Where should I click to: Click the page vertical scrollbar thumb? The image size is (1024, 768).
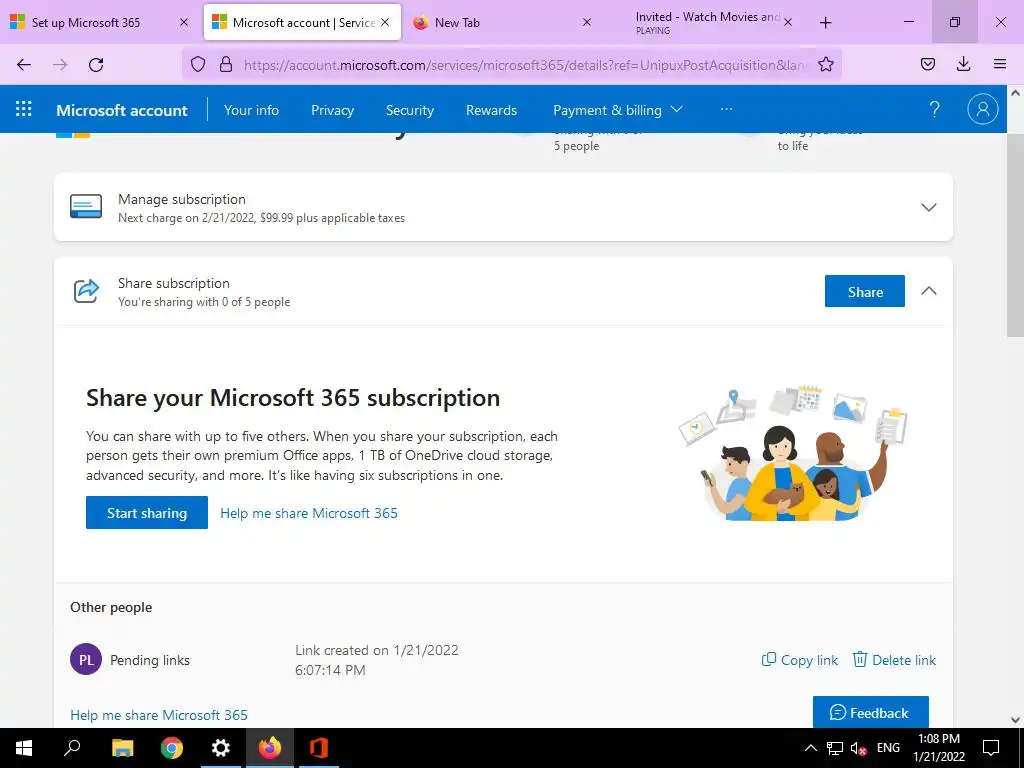pyautogui.click(x=1015, y=235)
